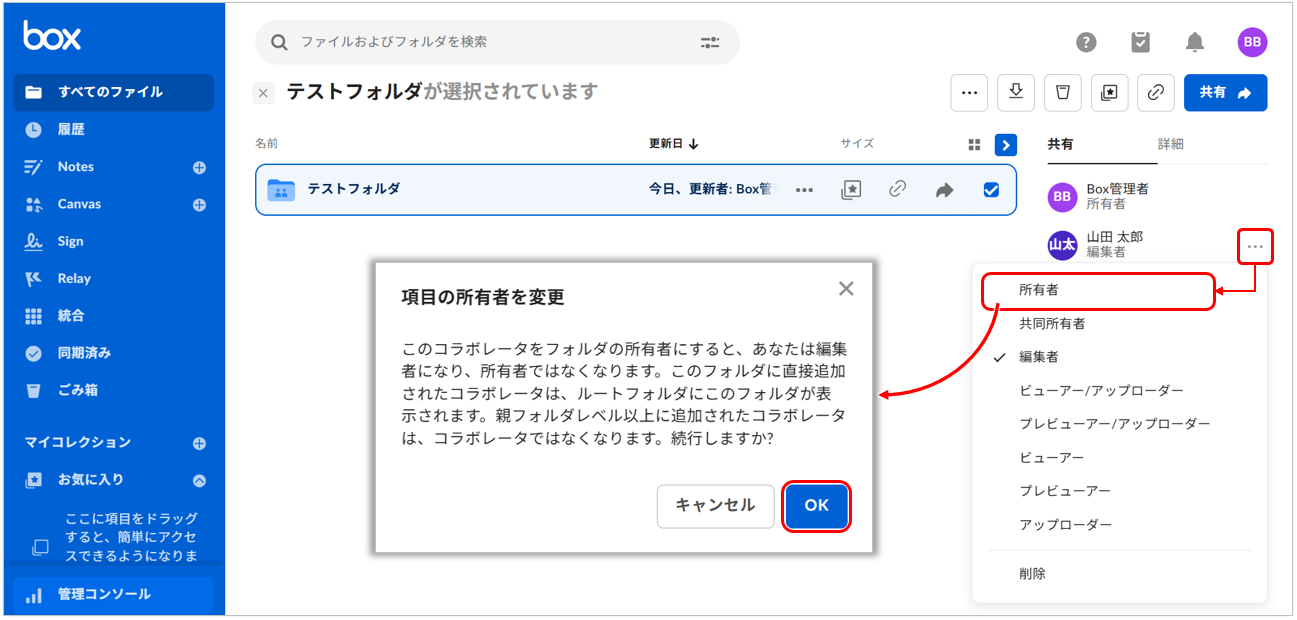Open the help question mark icon

1086,42
